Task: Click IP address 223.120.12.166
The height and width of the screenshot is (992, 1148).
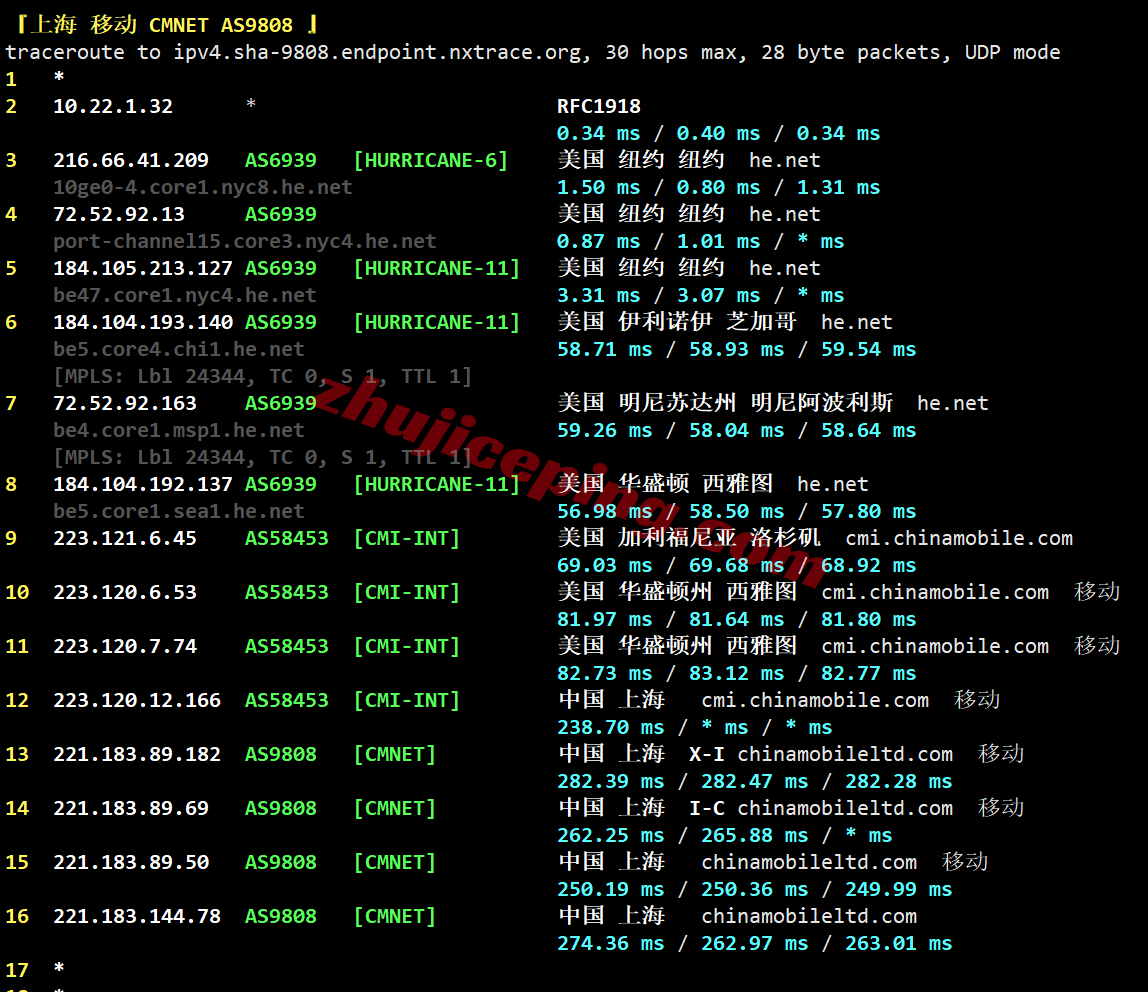Action: [x=137, y=701]
